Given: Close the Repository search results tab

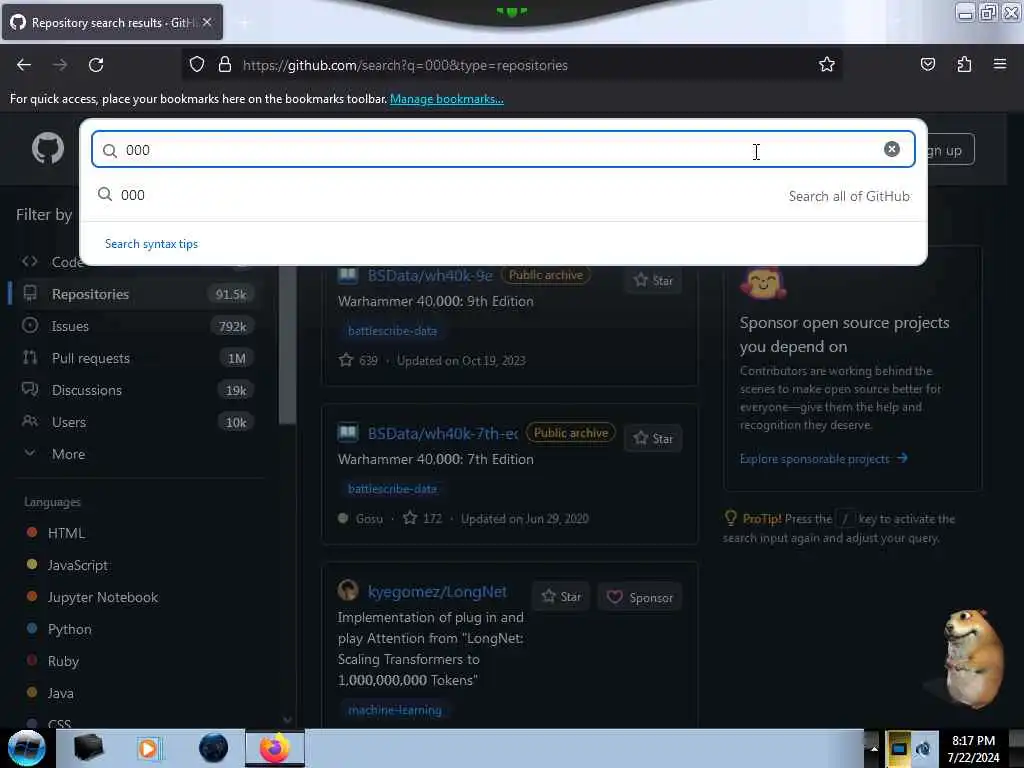Looking at the screenshot, I should click(x=207, y=22).
